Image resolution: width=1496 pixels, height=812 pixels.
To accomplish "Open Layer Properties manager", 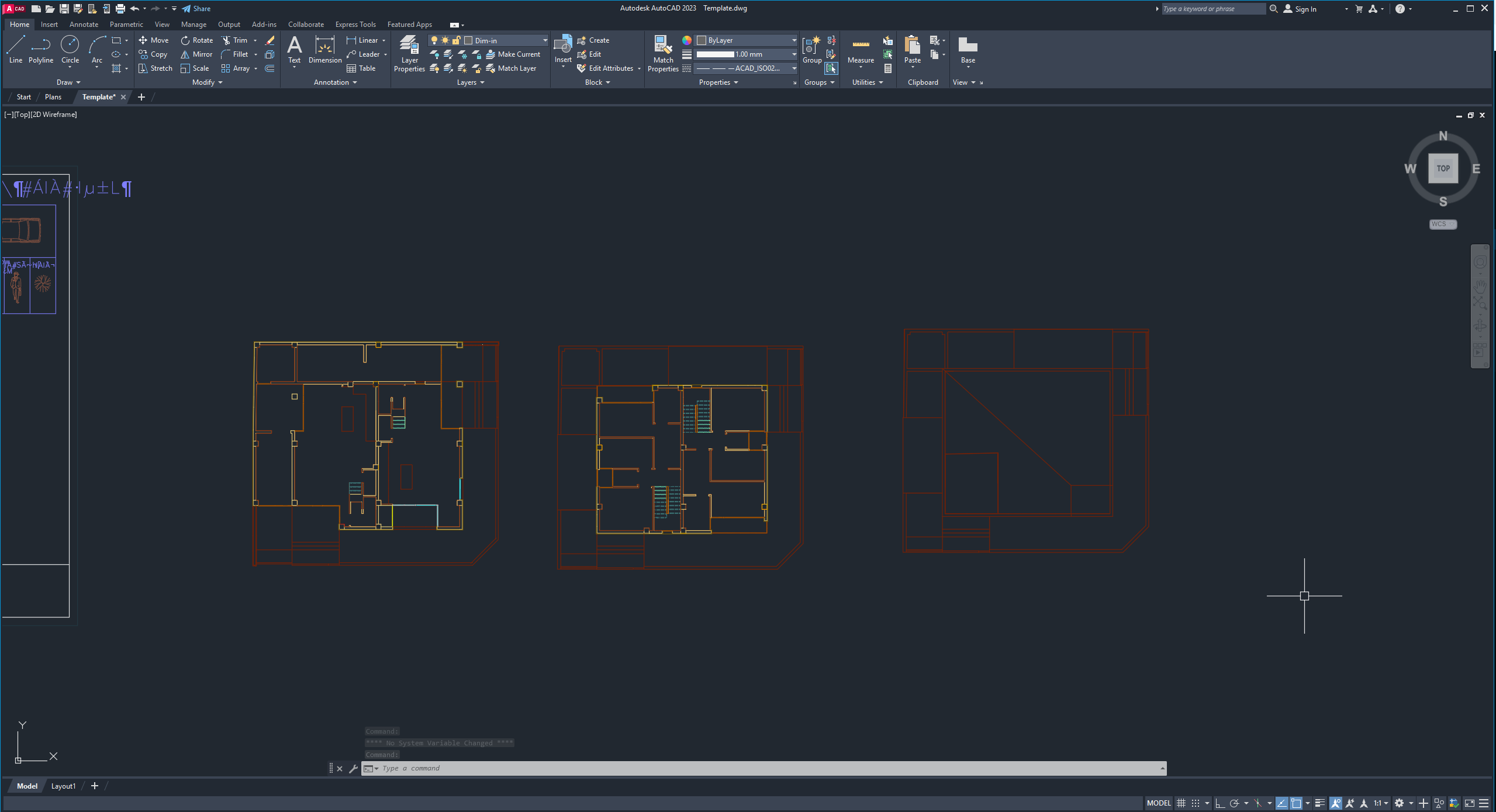I will 409,53.
